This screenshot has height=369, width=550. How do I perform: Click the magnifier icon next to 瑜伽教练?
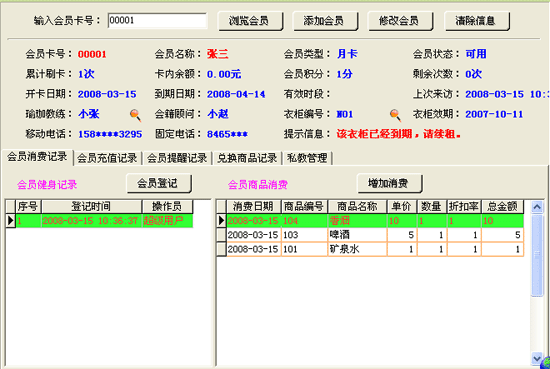[x=135, y=115]
